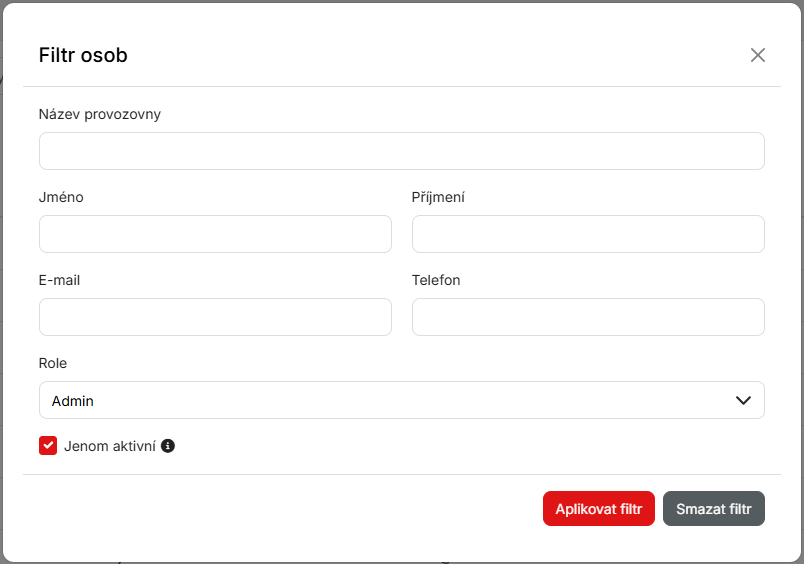Click the Role field label
804x564 pixels.
53,363
